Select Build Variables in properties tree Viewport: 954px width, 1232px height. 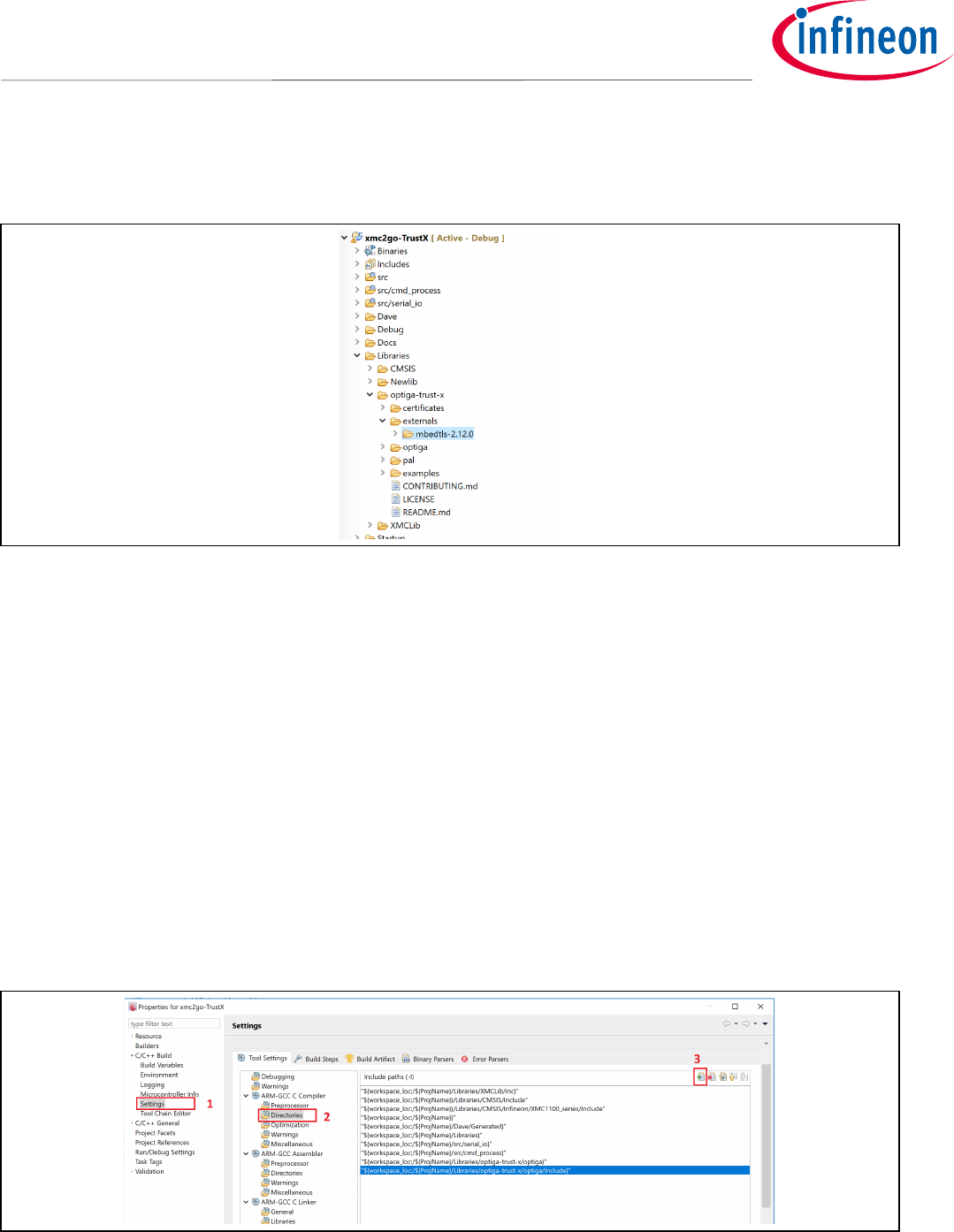coord(162,1065)
